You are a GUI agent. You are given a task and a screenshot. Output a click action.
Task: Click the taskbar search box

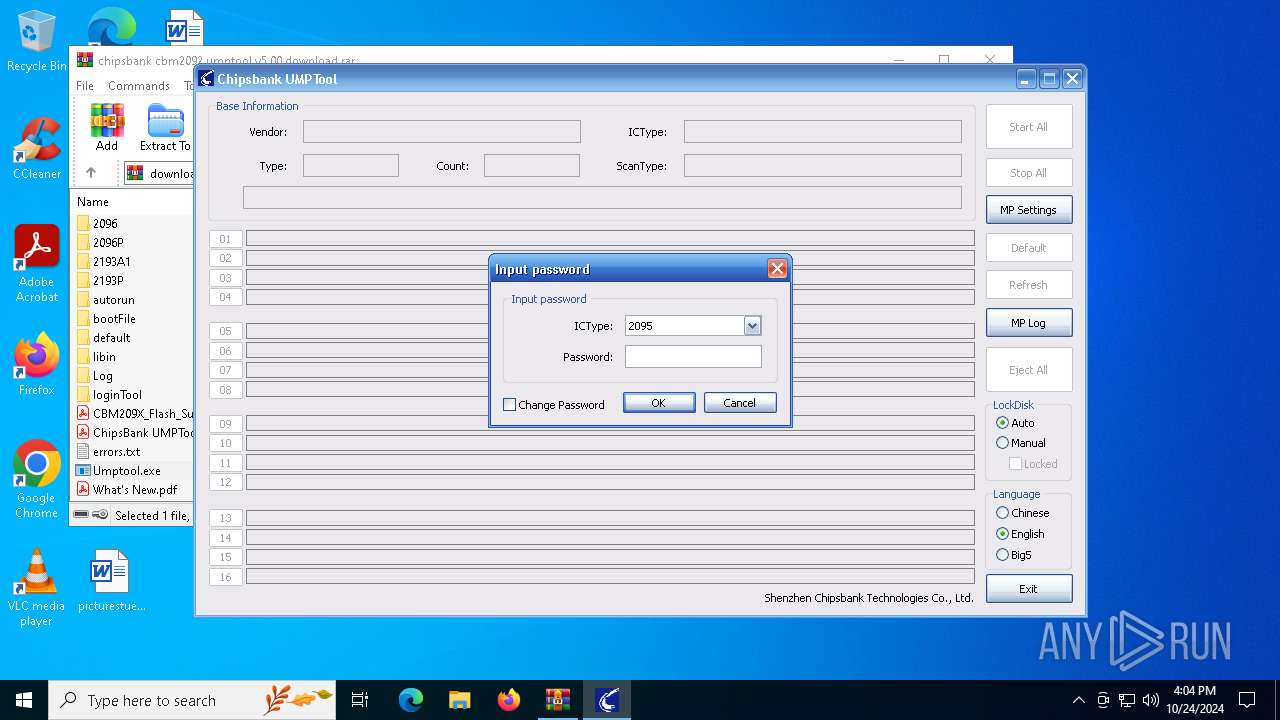[192, 700]
